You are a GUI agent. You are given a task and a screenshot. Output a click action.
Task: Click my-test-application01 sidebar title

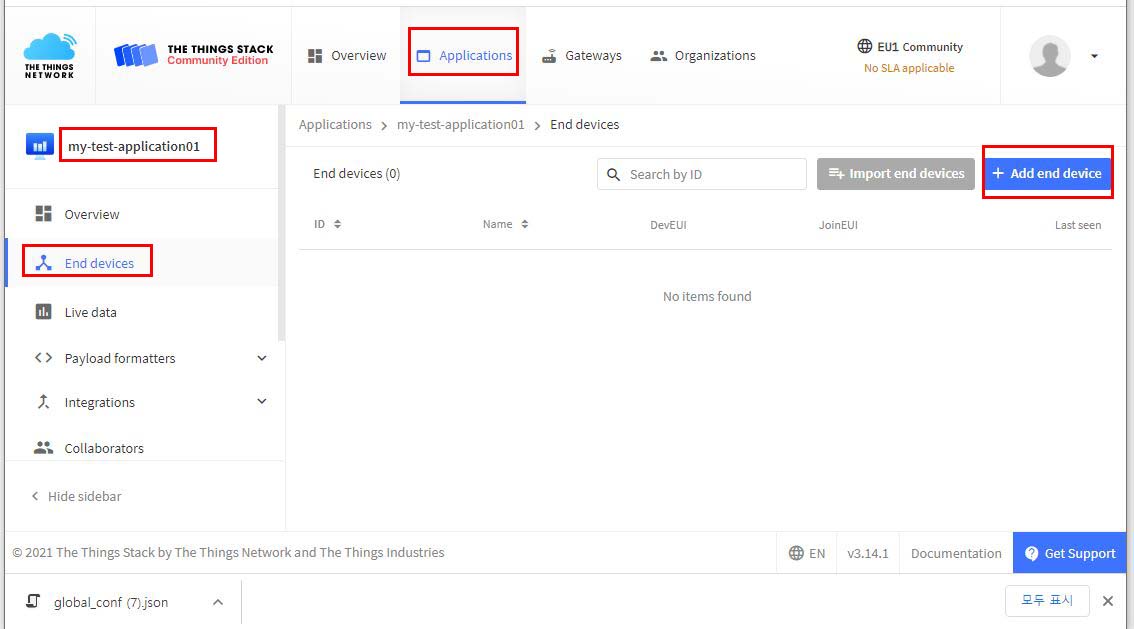pyautogui.click(x=134, y=146)
